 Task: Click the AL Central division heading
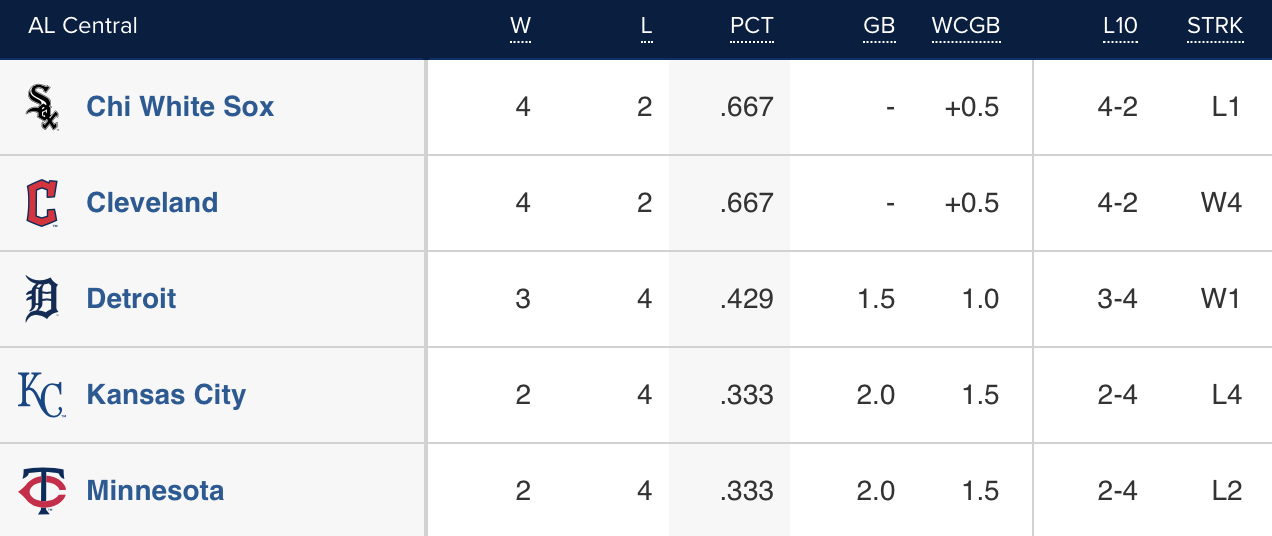83,26
